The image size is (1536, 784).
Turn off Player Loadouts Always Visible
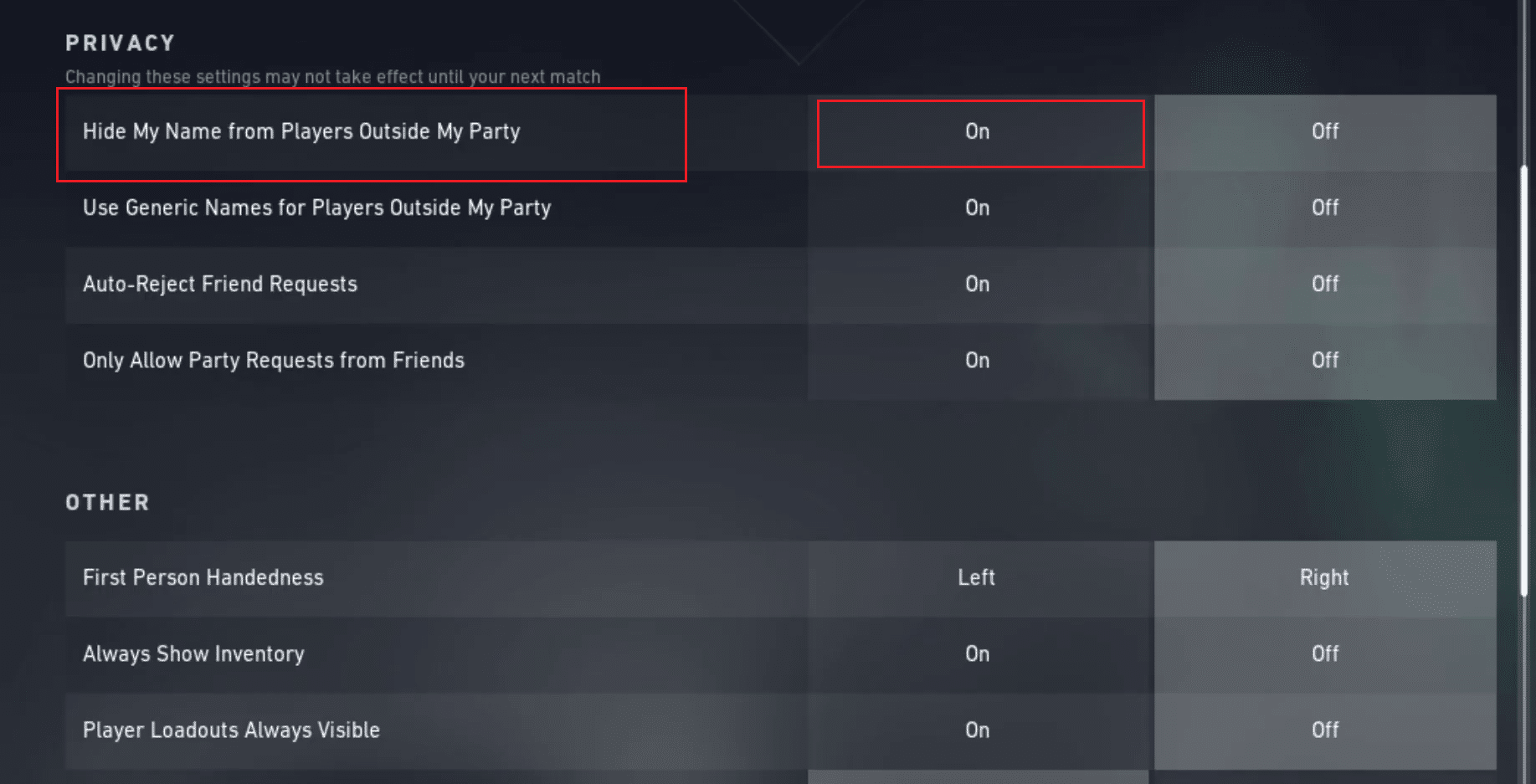[1324, 730]
